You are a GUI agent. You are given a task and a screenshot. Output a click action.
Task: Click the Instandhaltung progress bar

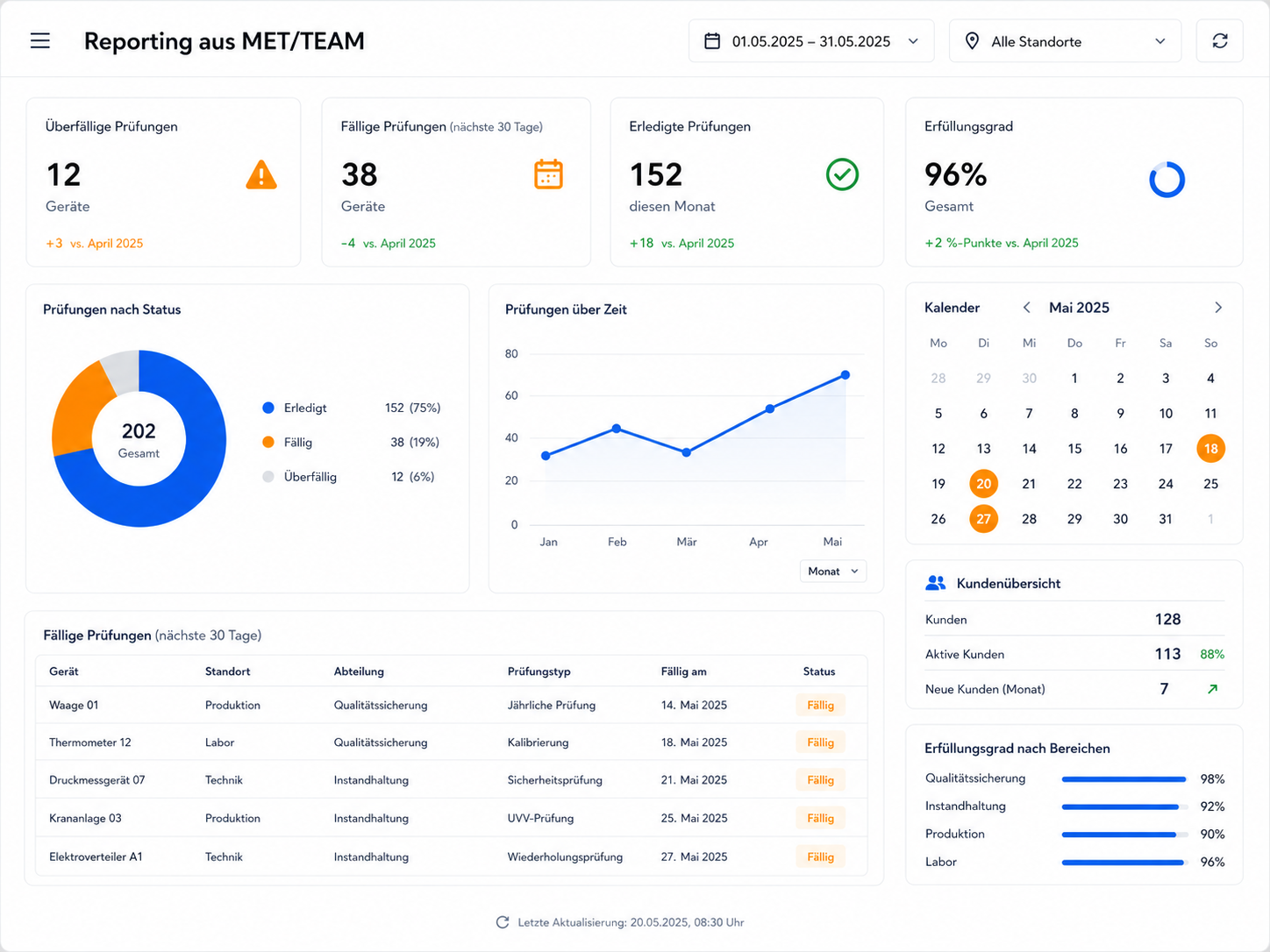tap(1124, 806)
